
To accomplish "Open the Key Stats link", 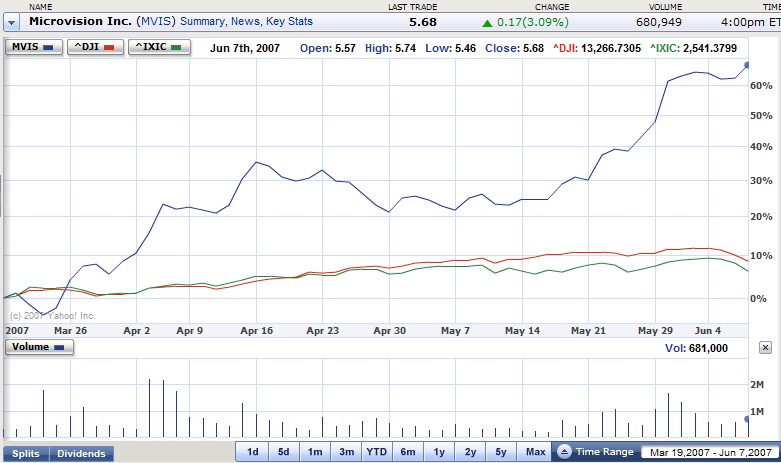I will (x=289, y=21).
